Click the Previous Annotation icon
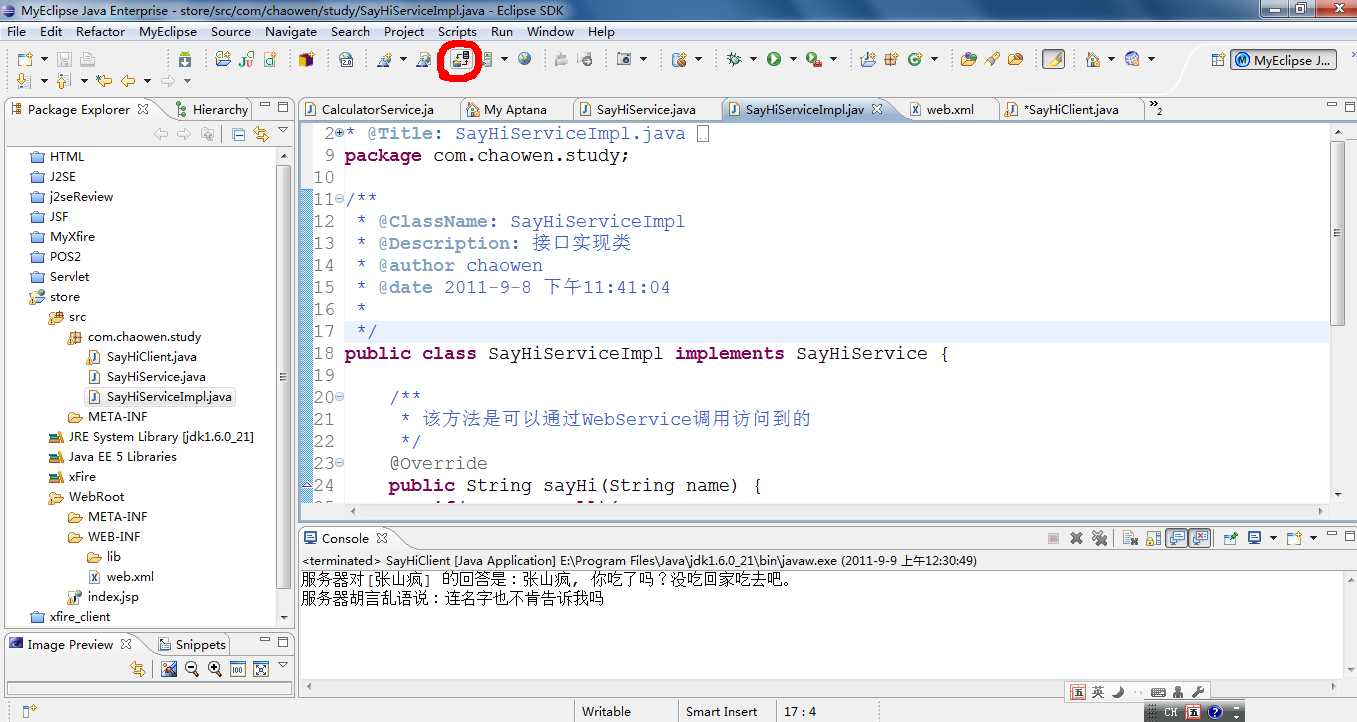 pos(63,81)
